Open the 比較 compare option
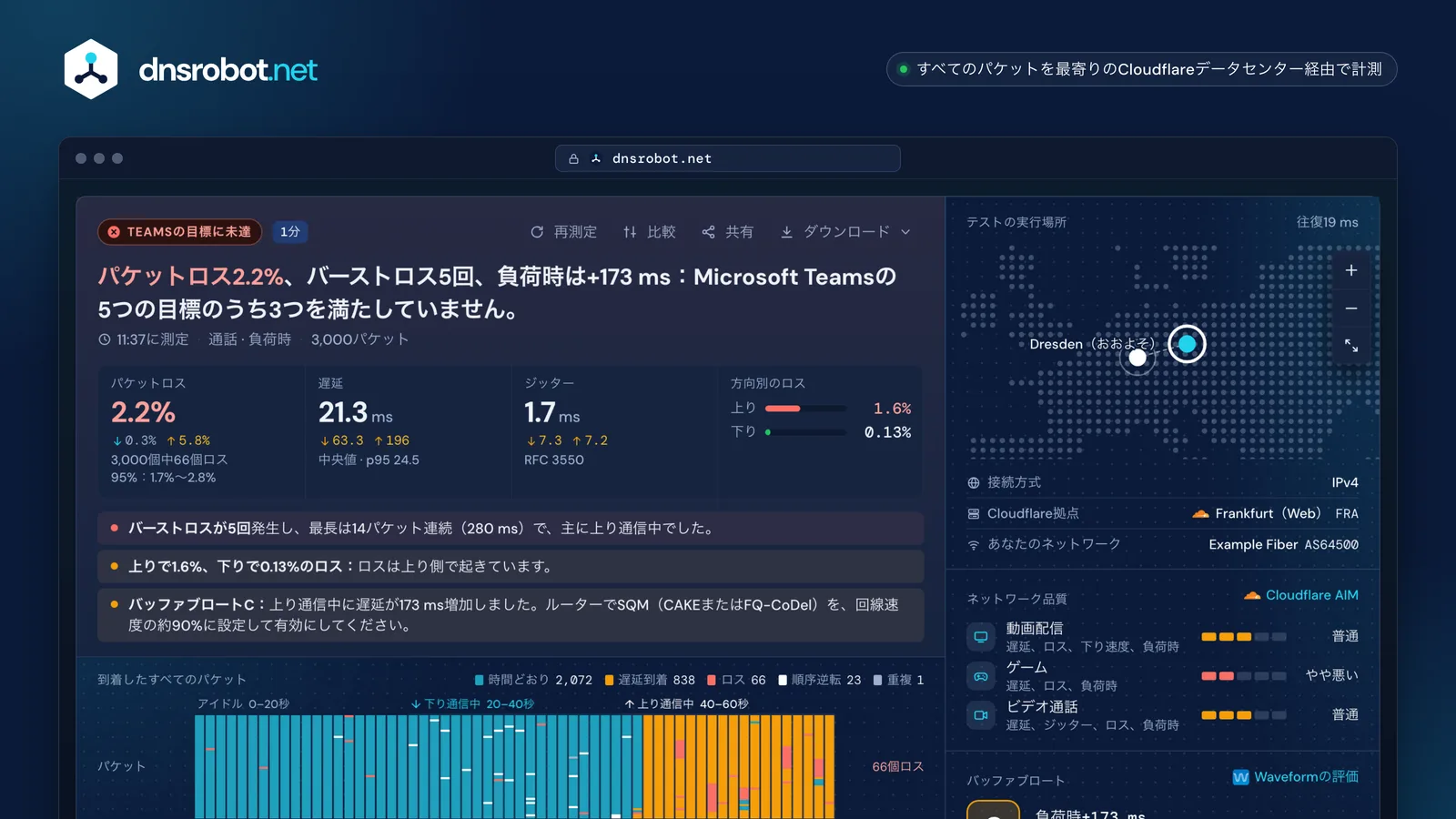Image resolution: width=1456 pixels, height=819 pixels. pos(650,232)
